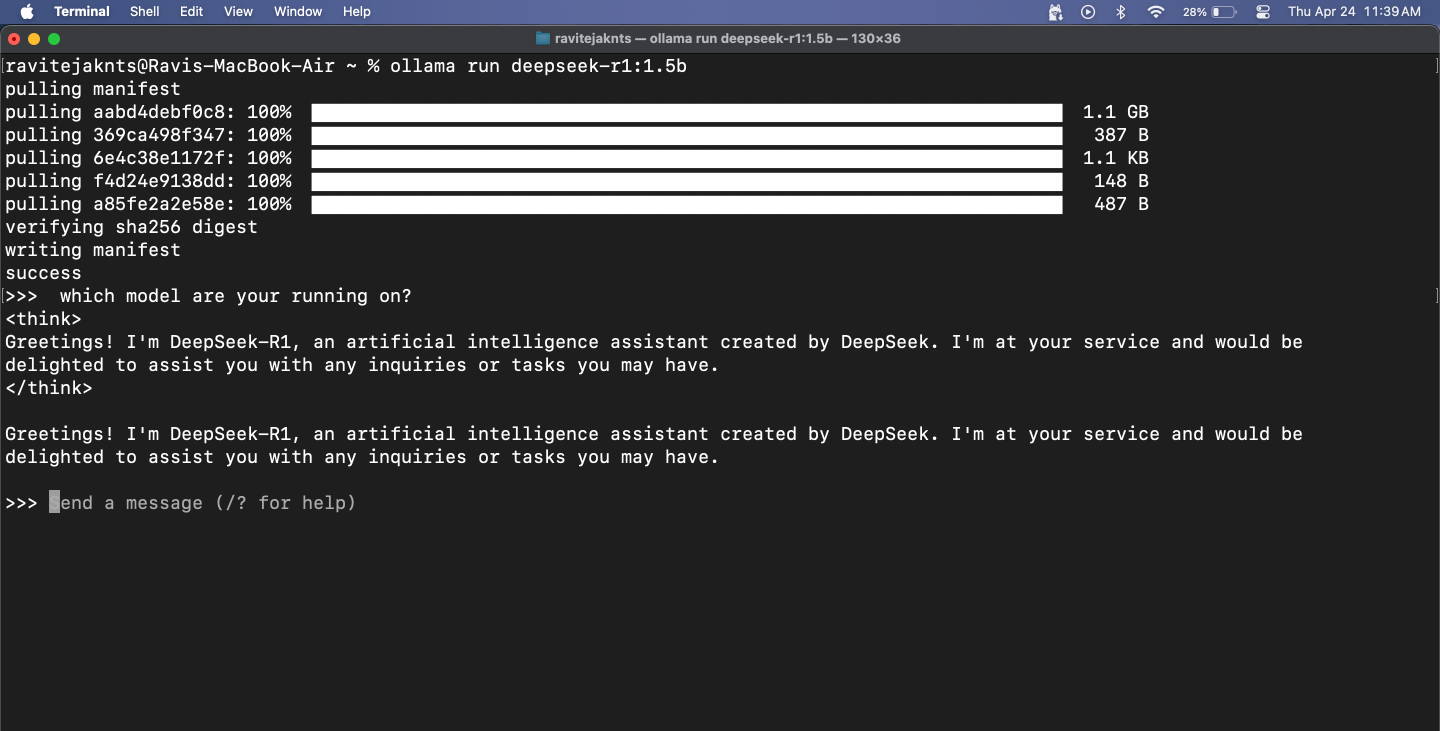
Task: Open the Shell menu
Action: pyautogui.click(x=144, y=12)
